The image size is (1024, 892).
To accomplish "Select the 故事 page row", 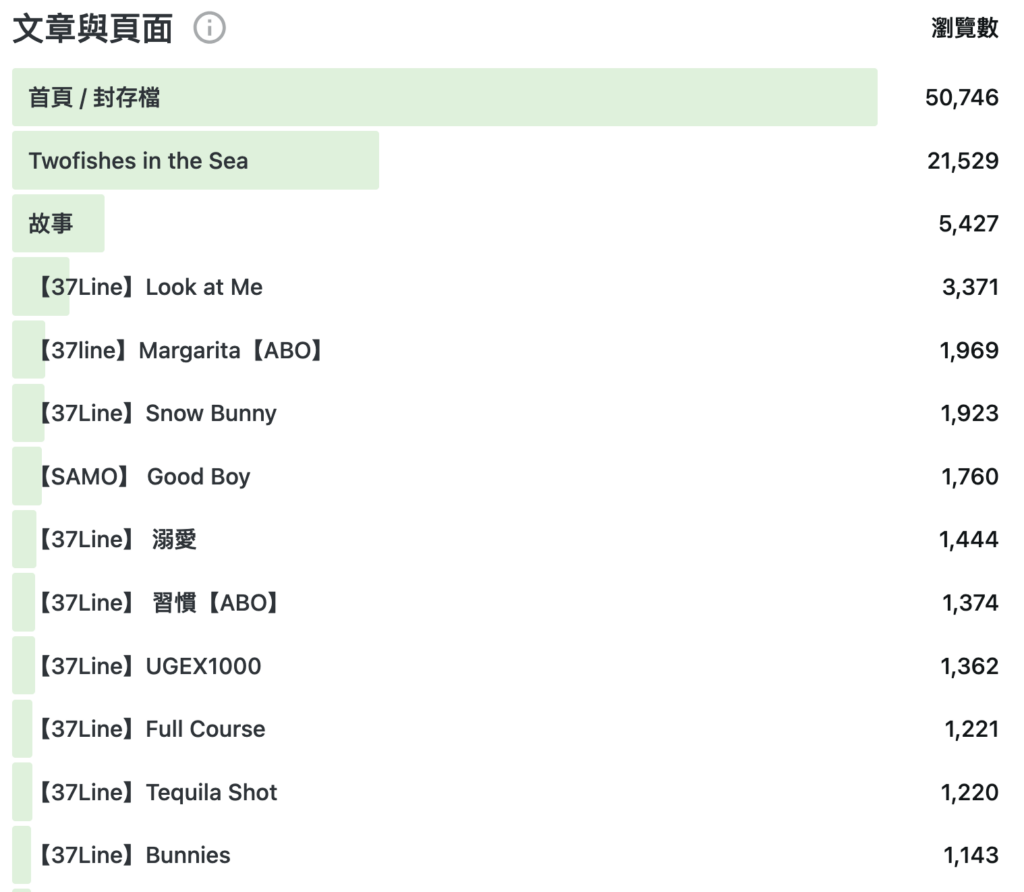I will (x=505, y=223).
